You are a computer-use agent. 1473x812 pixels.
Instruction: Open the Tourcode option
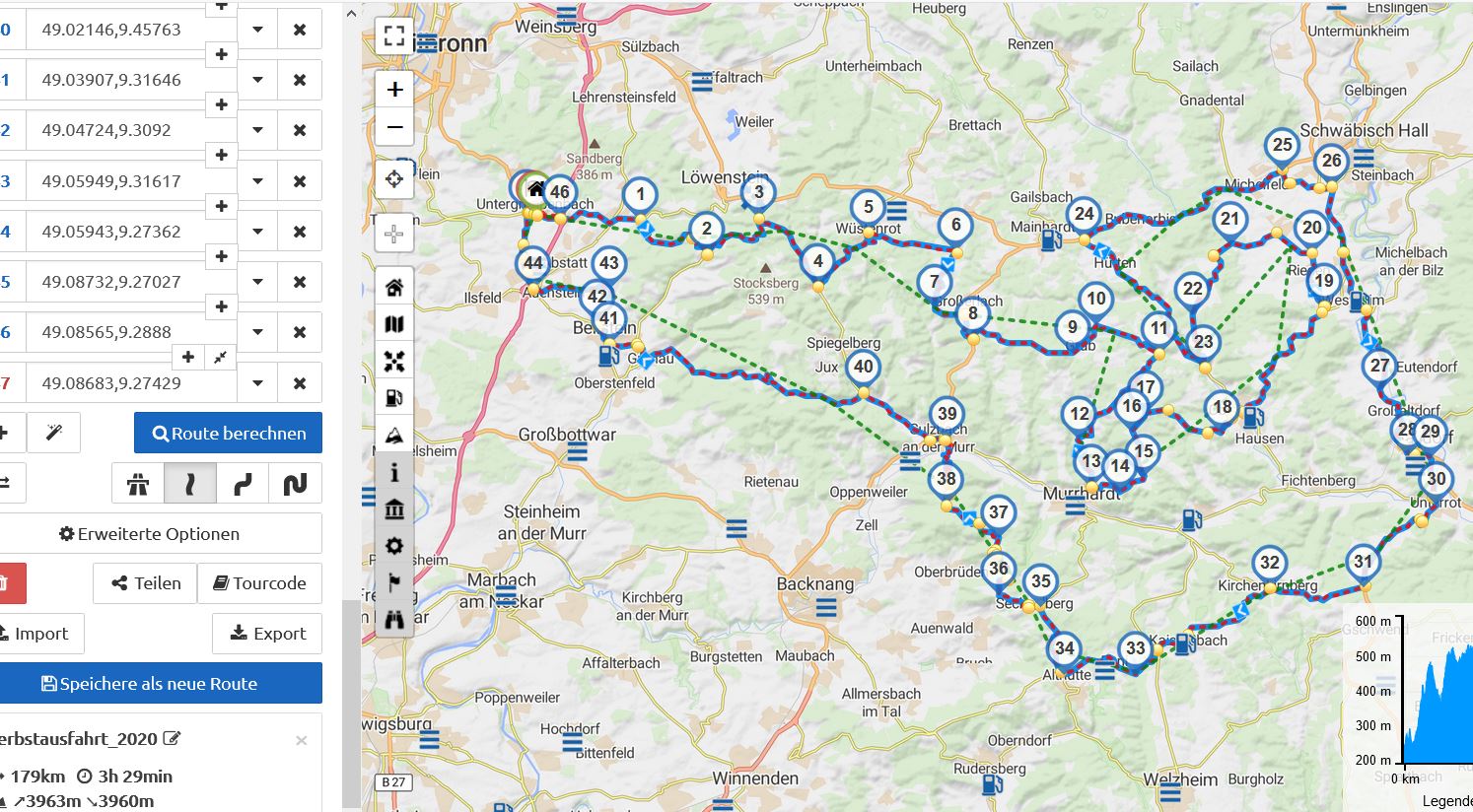point(259,583)
